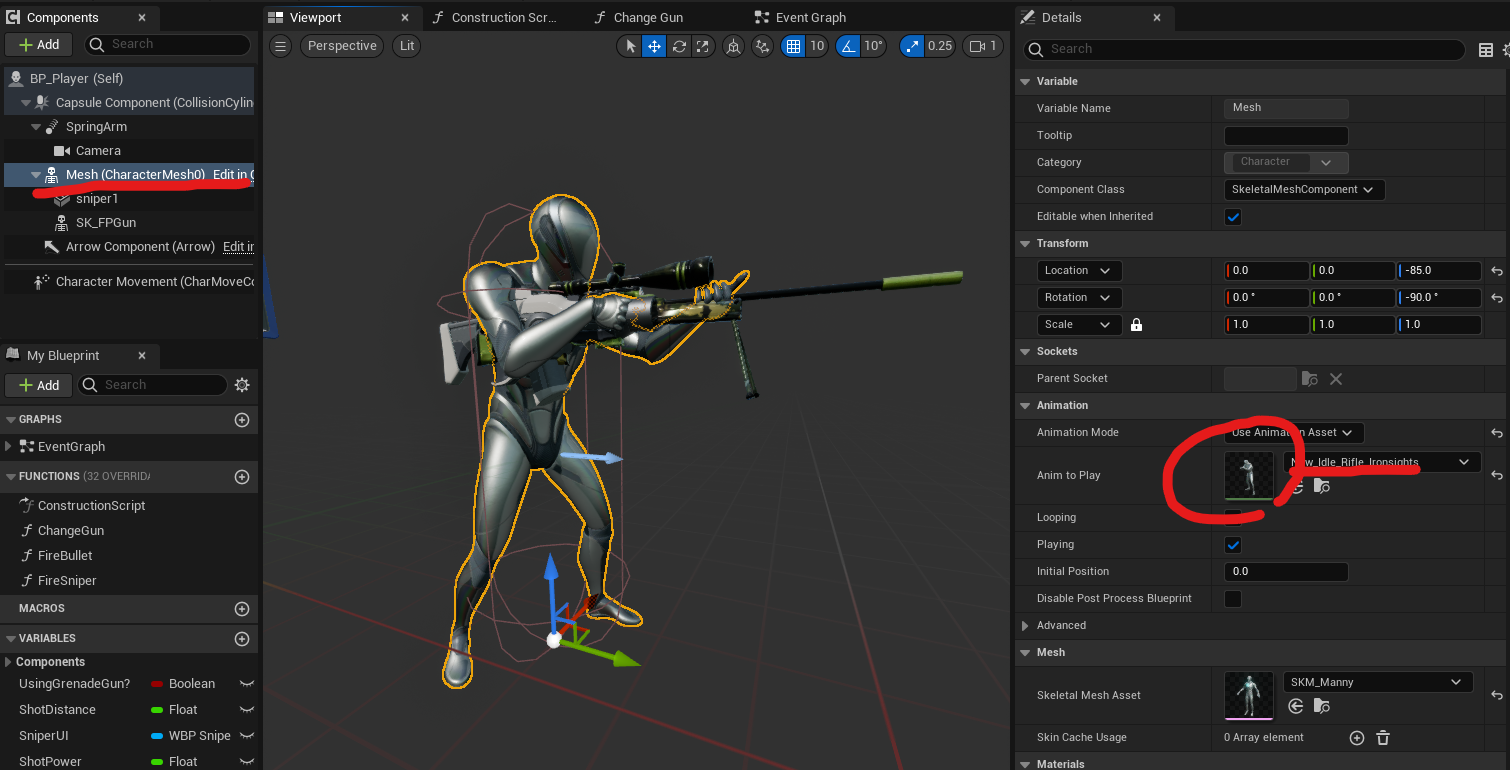The height and width of the screenshot is (770, 1510).
Task: Open the Animation Mode dropdown
Action: 1294,432
